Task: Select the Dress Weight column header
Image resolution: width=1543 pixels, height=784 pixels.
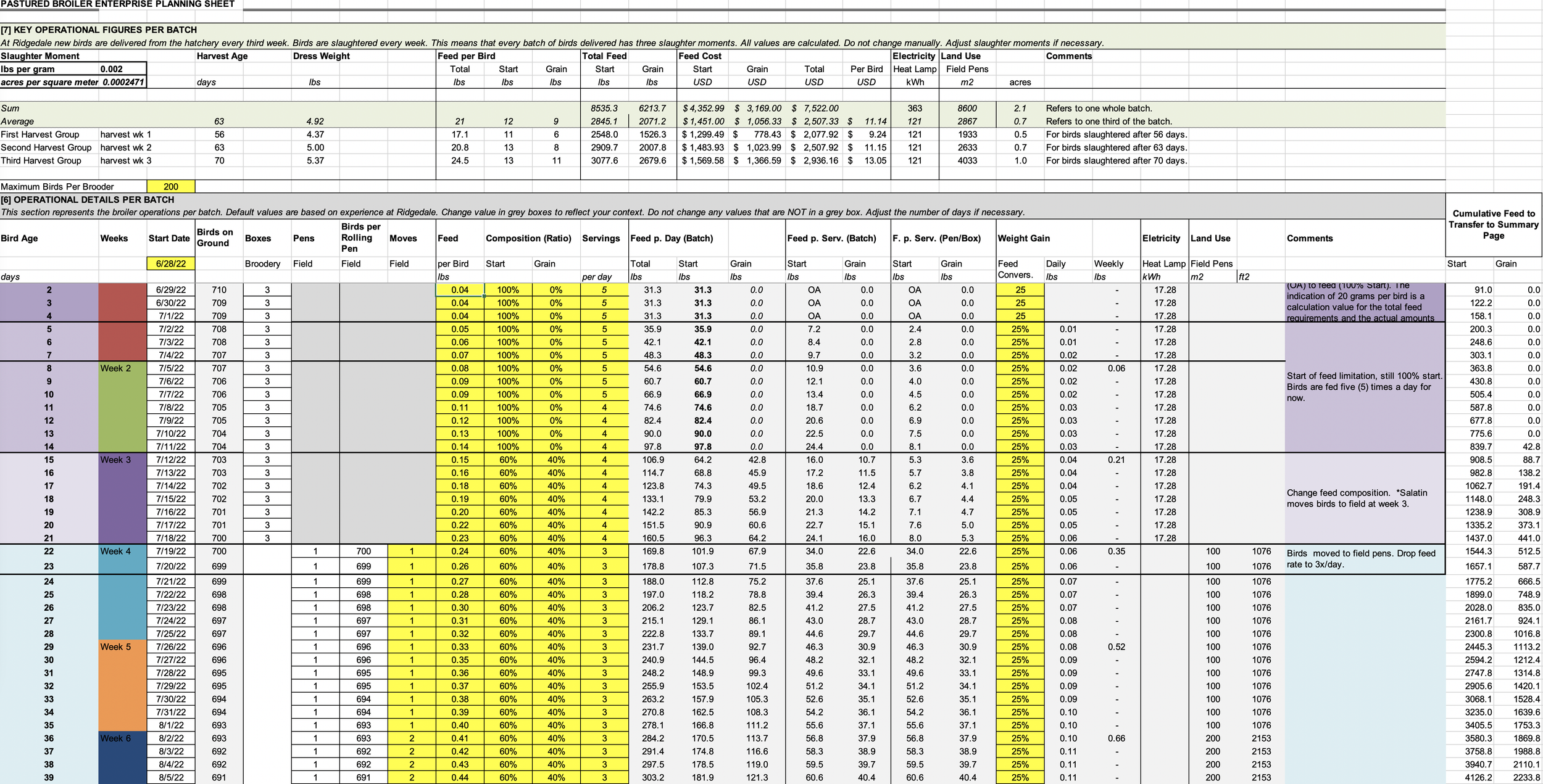Action: [321, 56]
